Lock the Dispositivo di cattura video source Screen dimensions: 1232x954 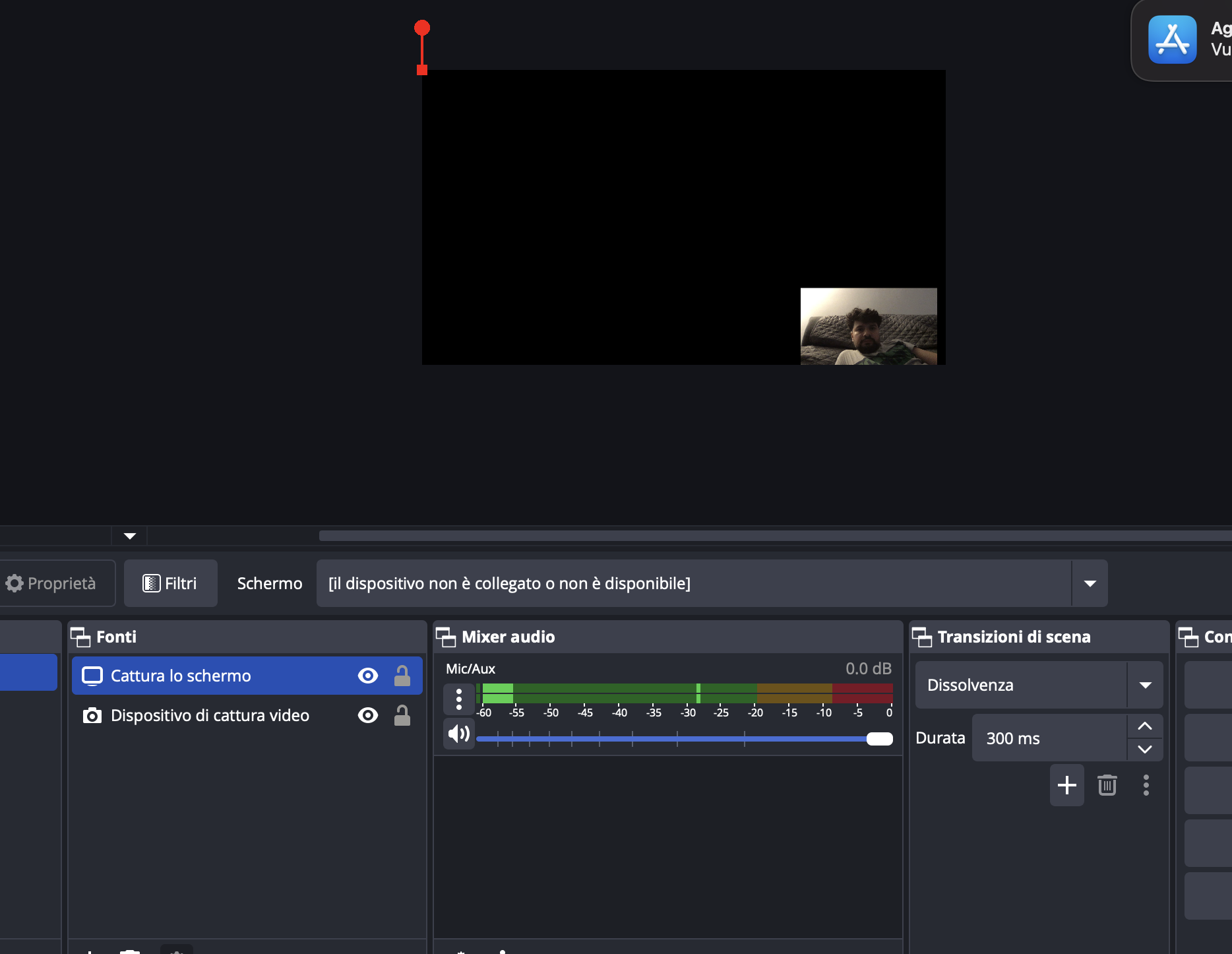tap(402, 715)
